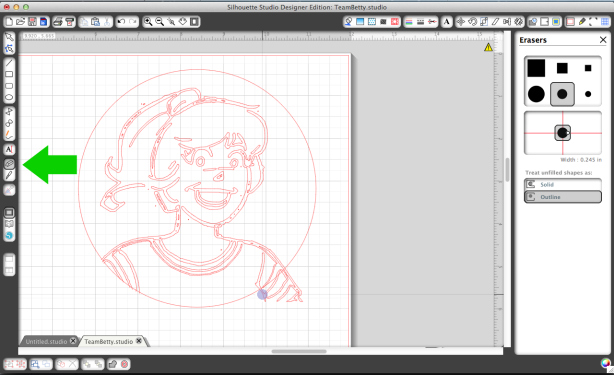
Task: Treat unfilled shapes as Solid
Action: click(563, 184)
